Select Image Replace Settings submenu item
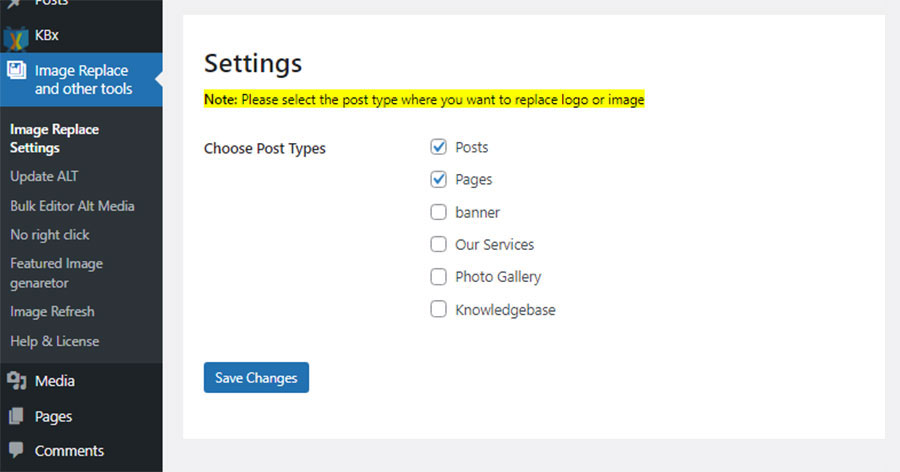Image resolution: width=900 pixels, height=472 pixels. click(55, 138)
